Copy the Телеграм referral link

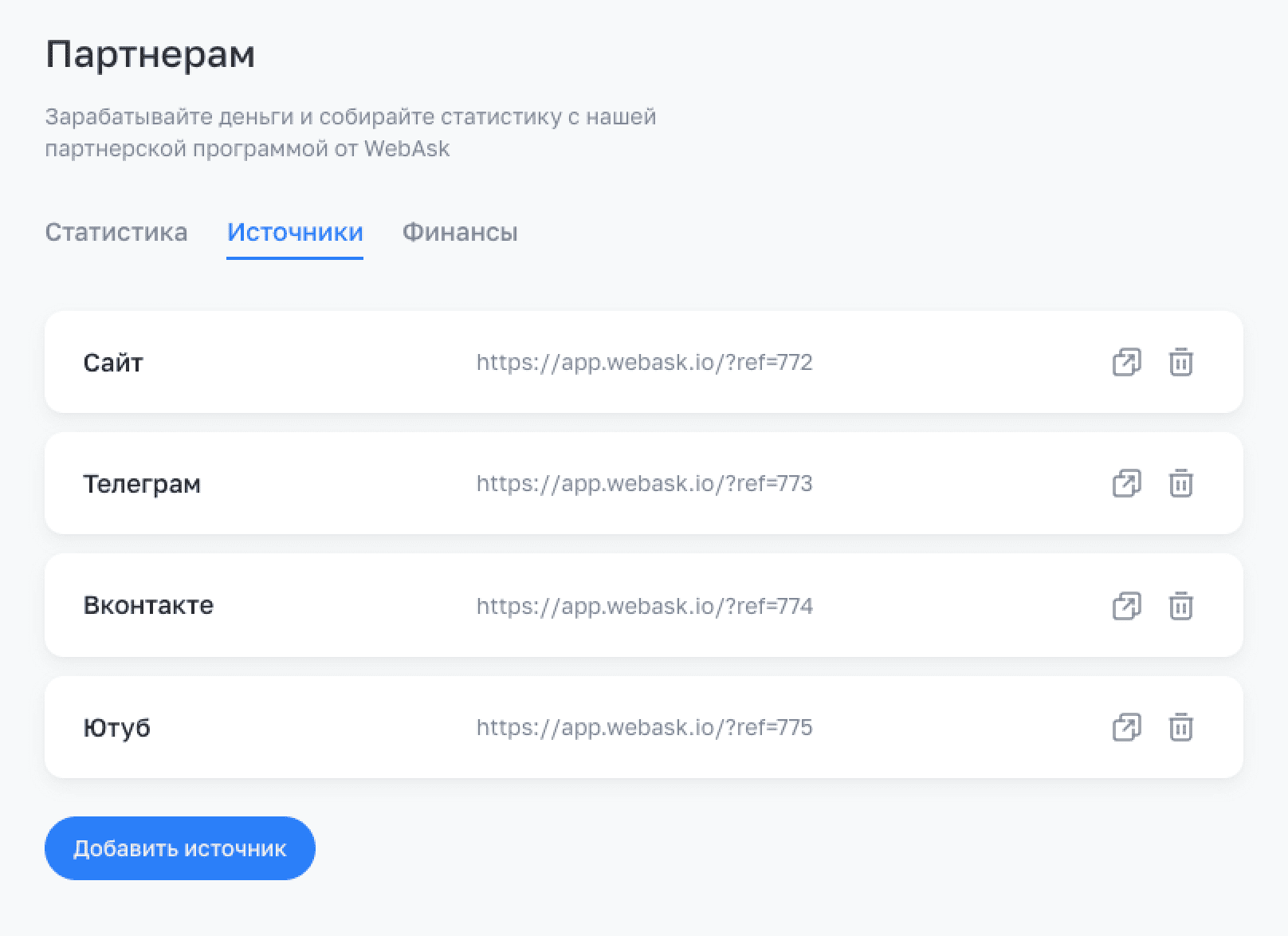(1126, 483)
